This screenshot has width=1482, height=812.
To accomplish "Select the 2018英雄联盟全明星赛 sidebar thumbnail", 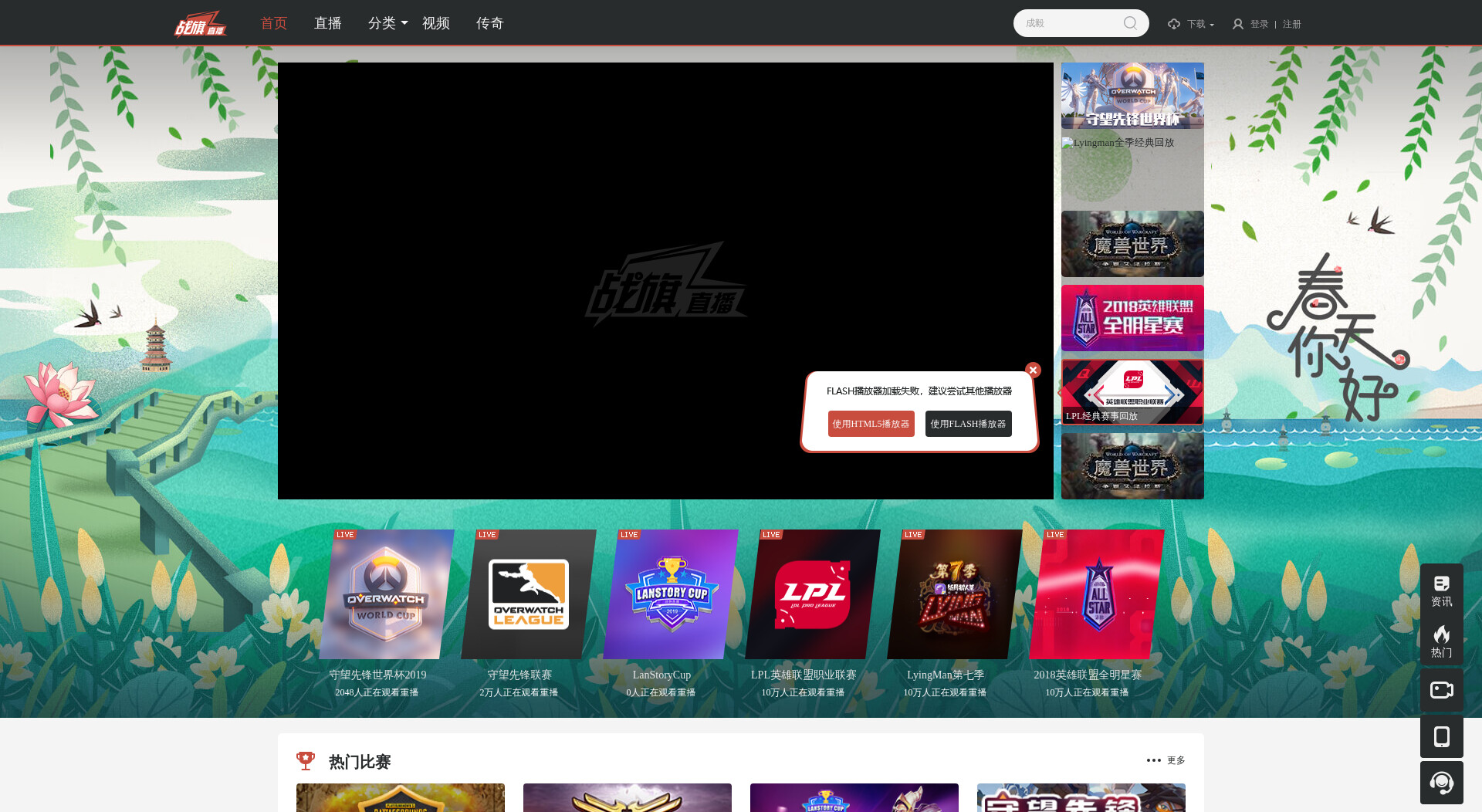I will (x=1132, y=318).
